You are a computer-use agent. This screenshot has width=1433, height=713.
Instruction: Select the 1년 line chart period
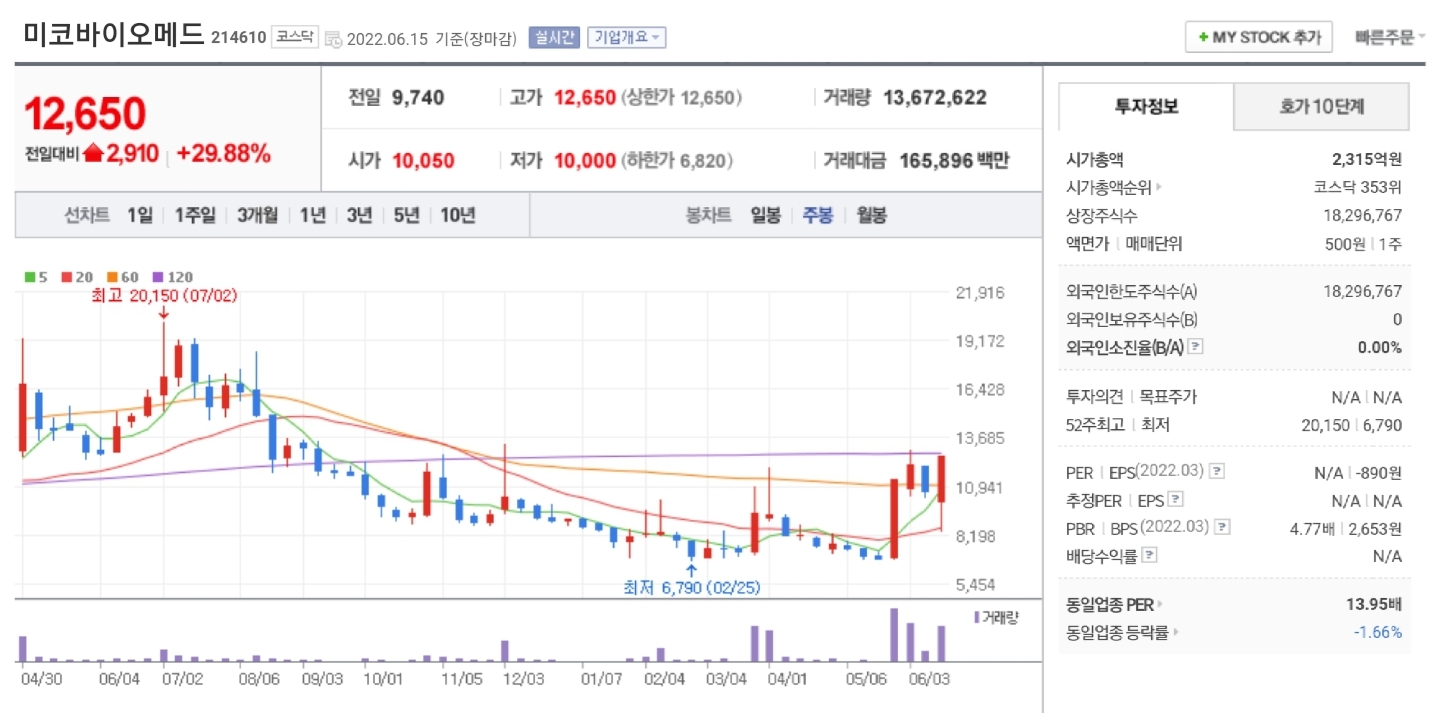(313, 215)
